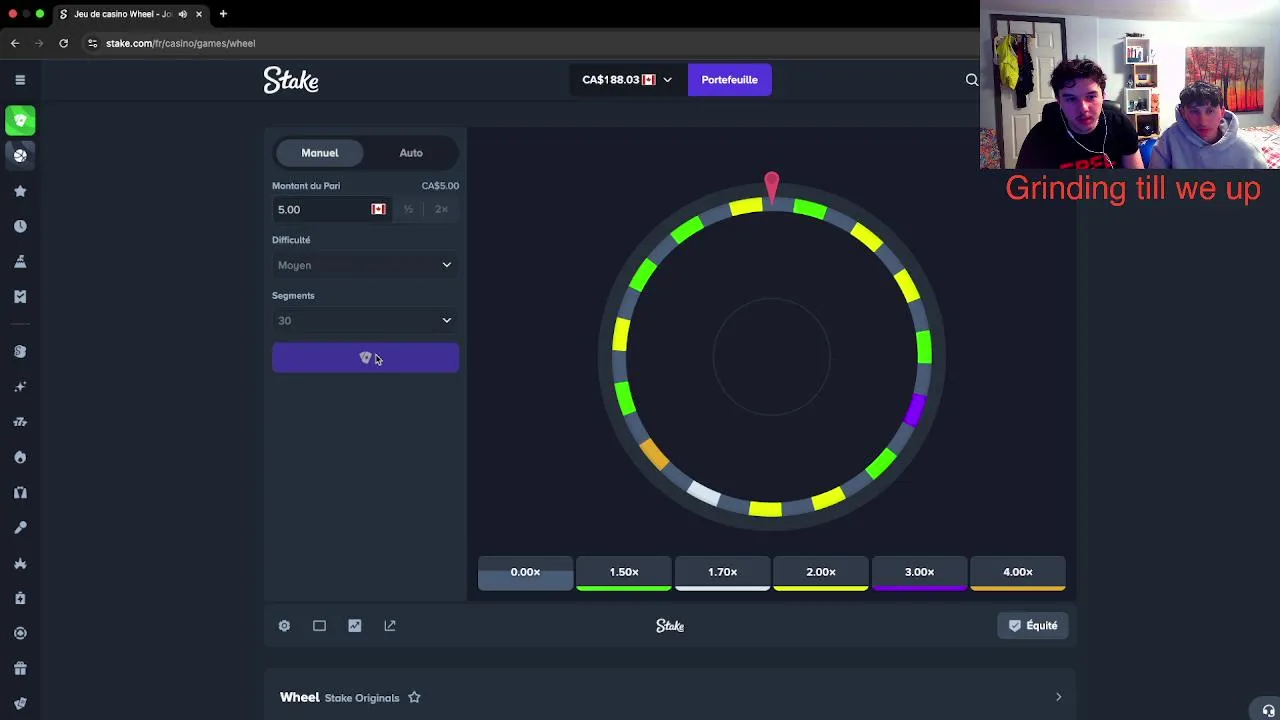
Task: Open the lightning card icon in sidebar
Action: 20,598
